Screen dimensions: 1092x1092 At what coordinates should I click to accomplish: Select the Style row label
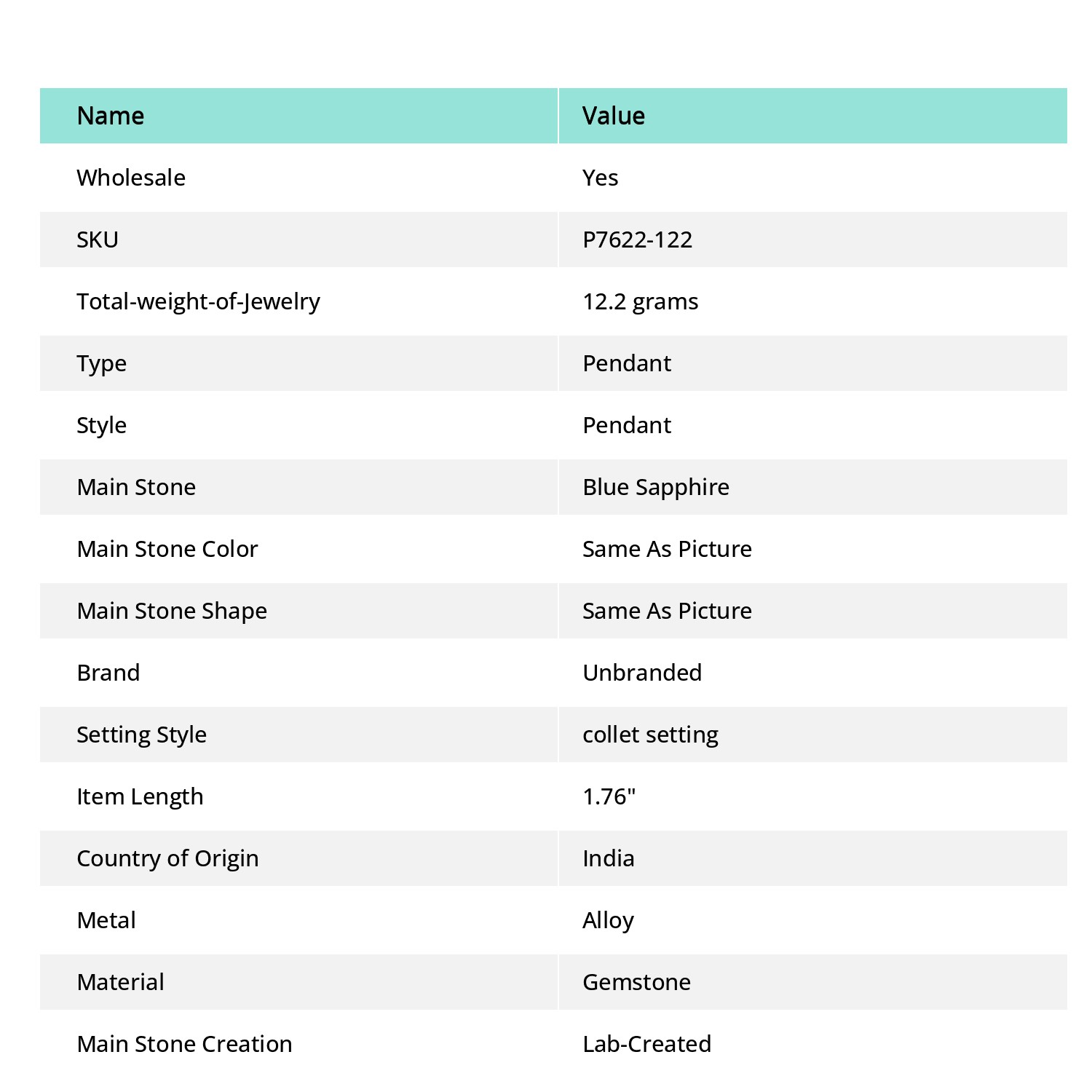pos(102,425)
